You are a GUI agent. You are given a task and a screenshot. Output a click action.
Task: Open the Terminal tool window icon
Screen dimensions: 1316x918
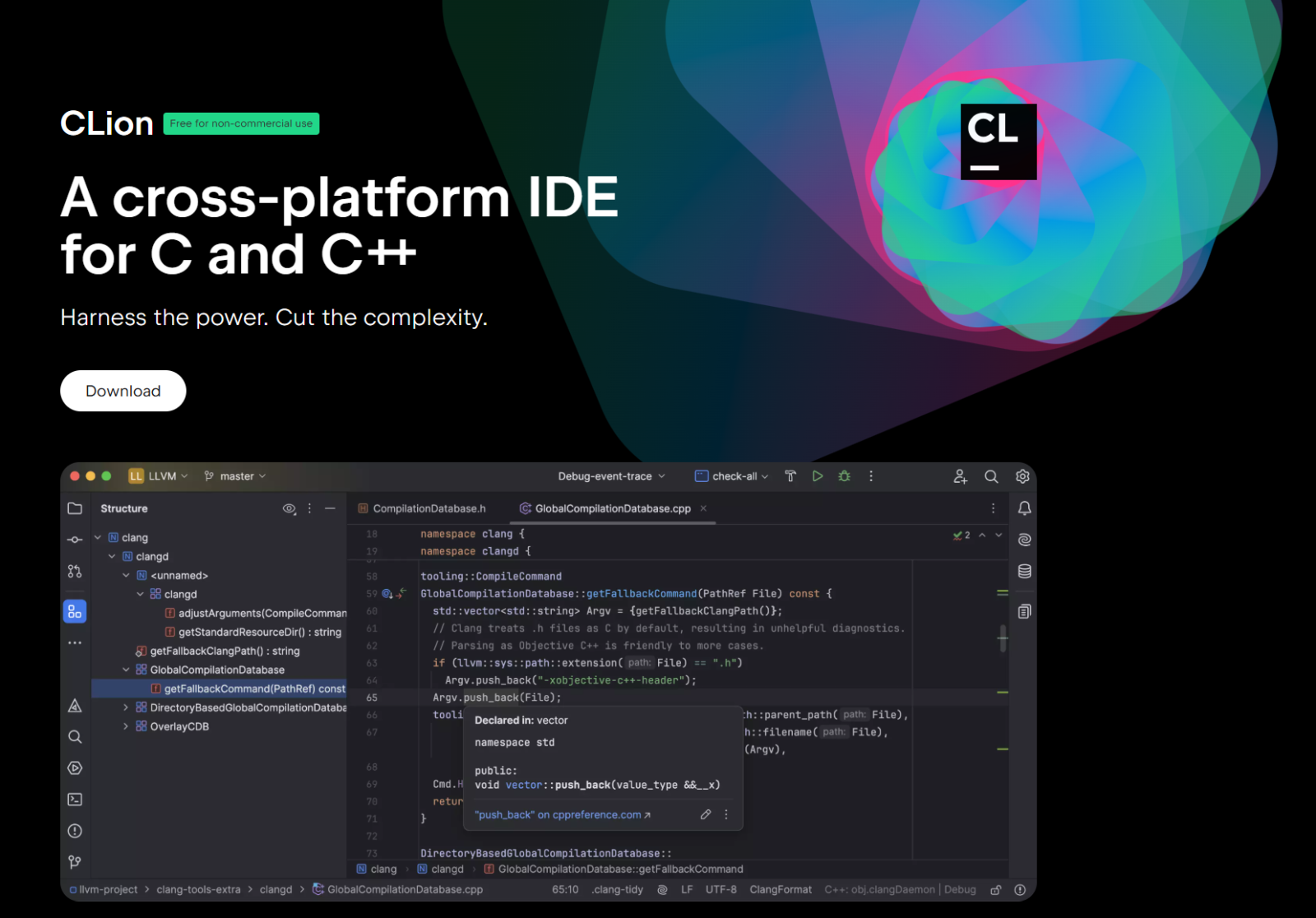(74, 799)
